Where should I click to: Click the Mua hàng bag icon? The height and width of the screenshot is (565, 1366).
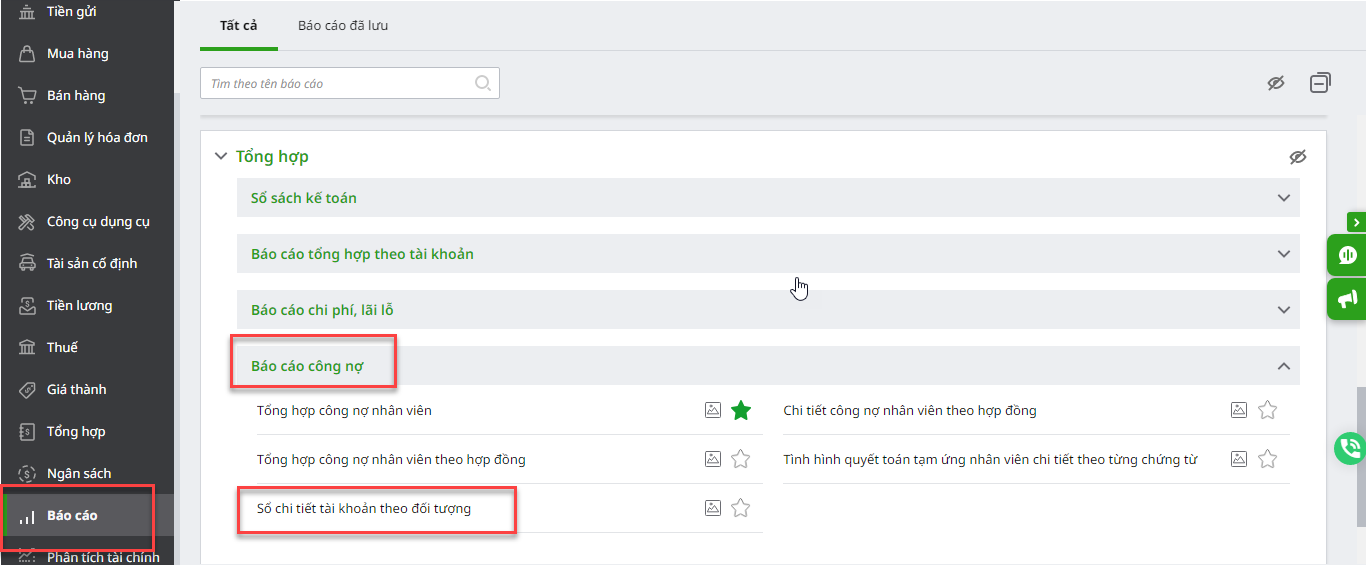click(x=27, y=54)
